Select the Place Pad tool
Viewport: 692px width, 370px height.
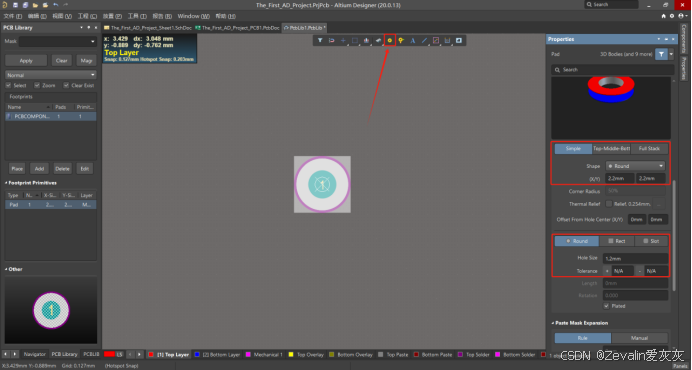[x=390, y=40]
